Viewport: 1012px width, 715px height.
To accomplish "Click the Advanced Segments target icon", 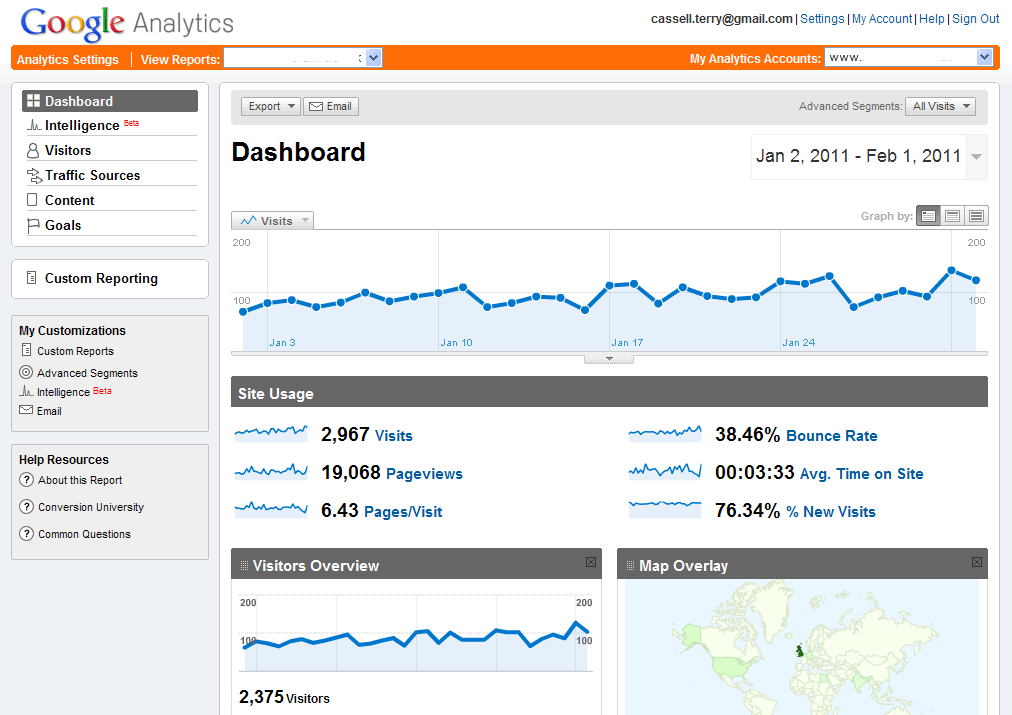I will tap(28, 372).
